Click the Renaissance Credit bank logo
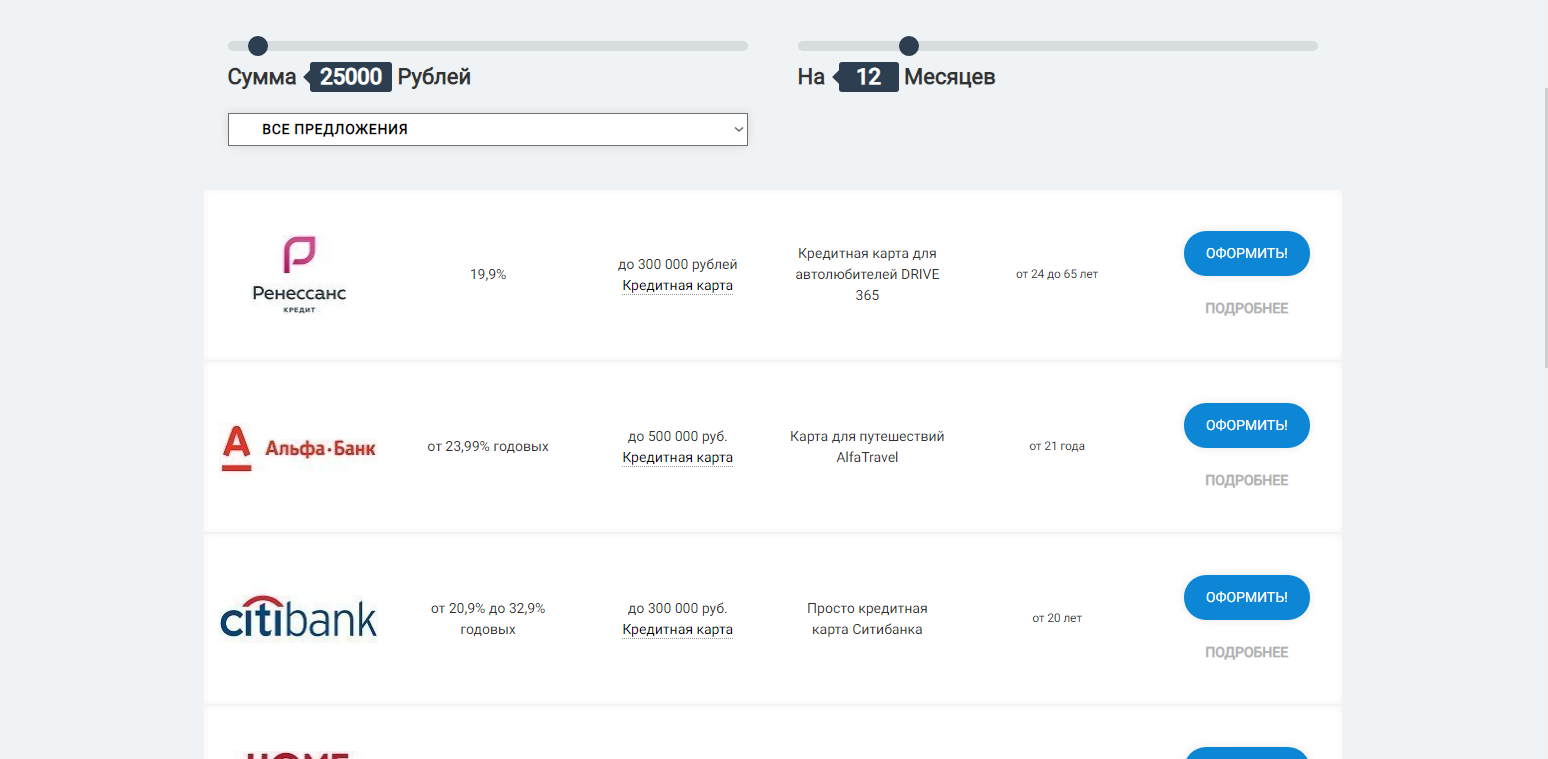 [x=299, y=275]
